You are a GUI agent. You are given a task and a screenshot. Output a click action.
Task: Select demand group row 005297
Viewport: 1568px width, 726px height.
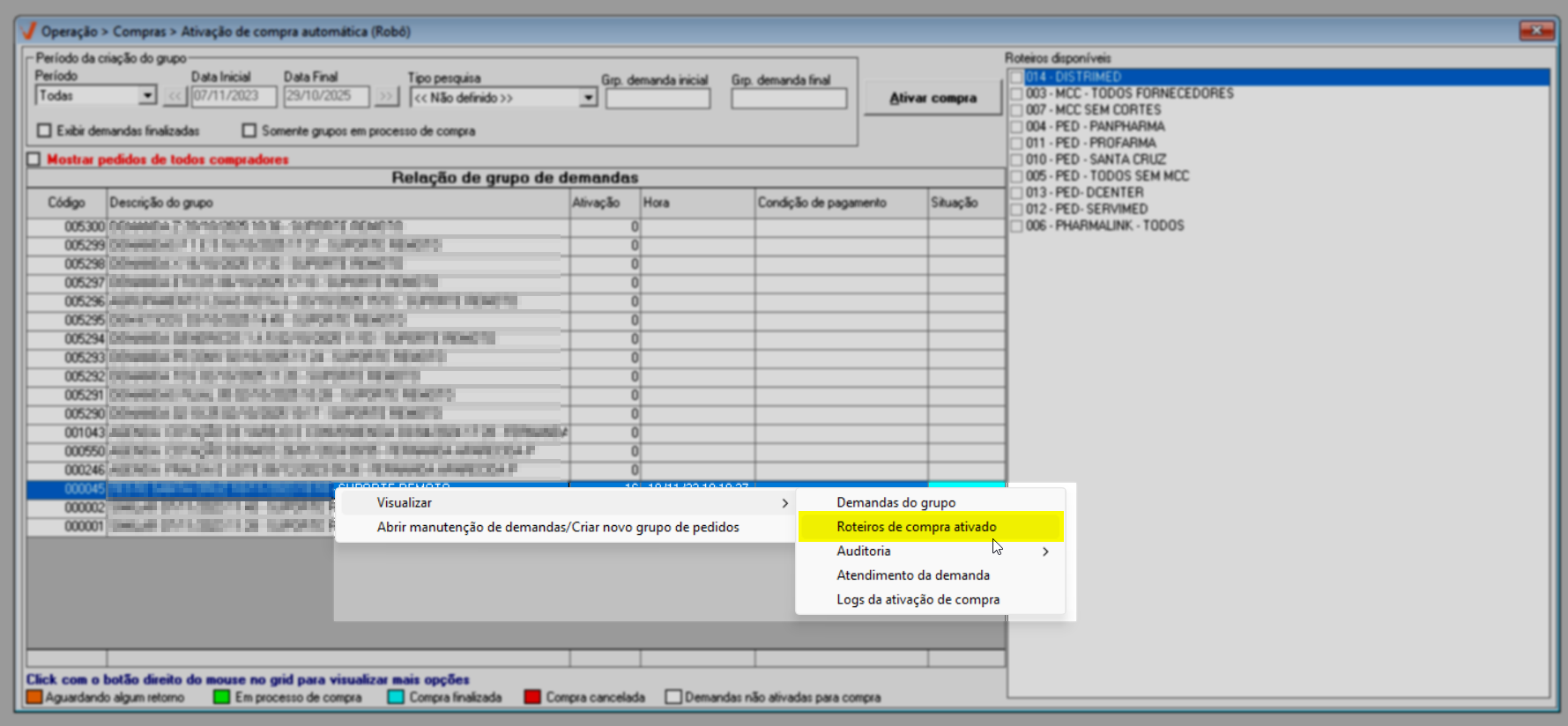[516, 283]
